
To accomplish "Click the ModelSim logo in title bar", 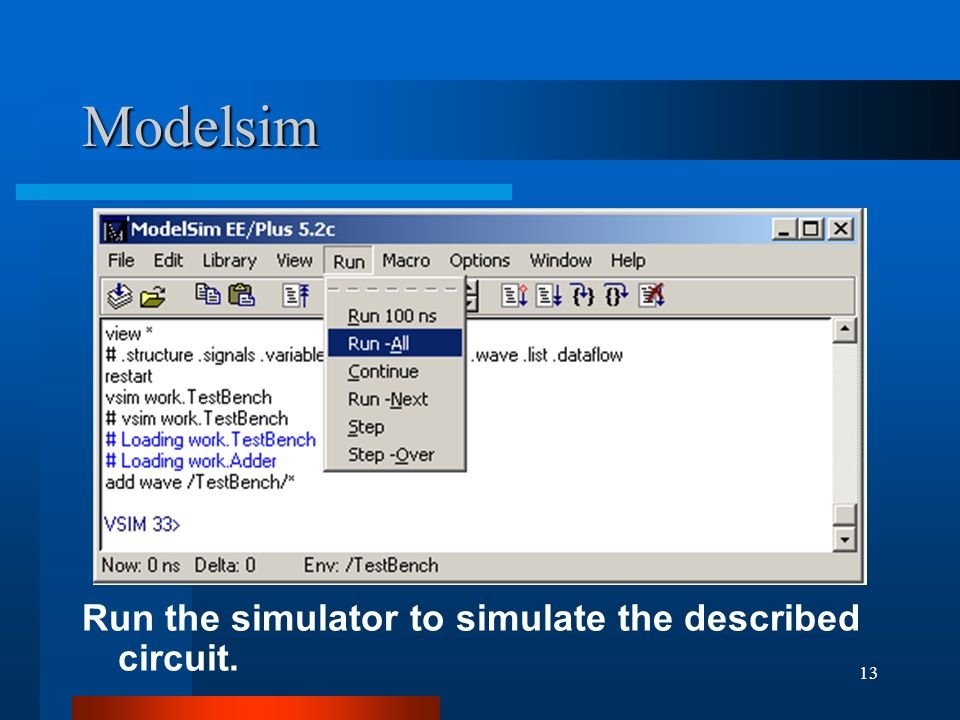I will click(114, 230).
